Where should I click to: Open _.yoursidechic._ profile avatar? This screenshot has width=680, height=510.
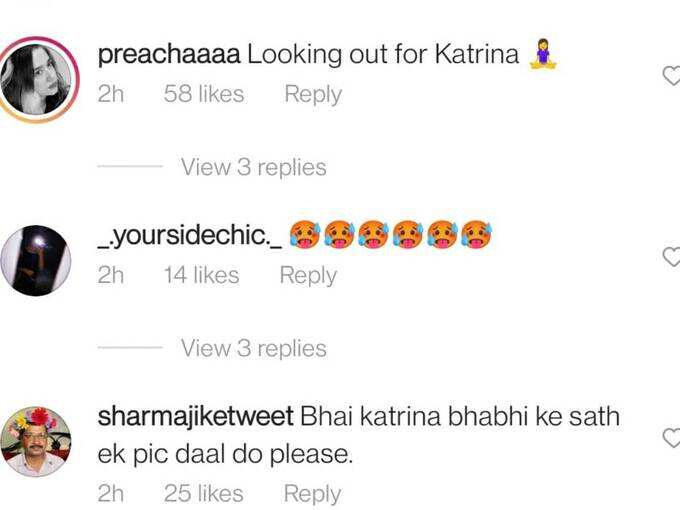coord(36,261)
